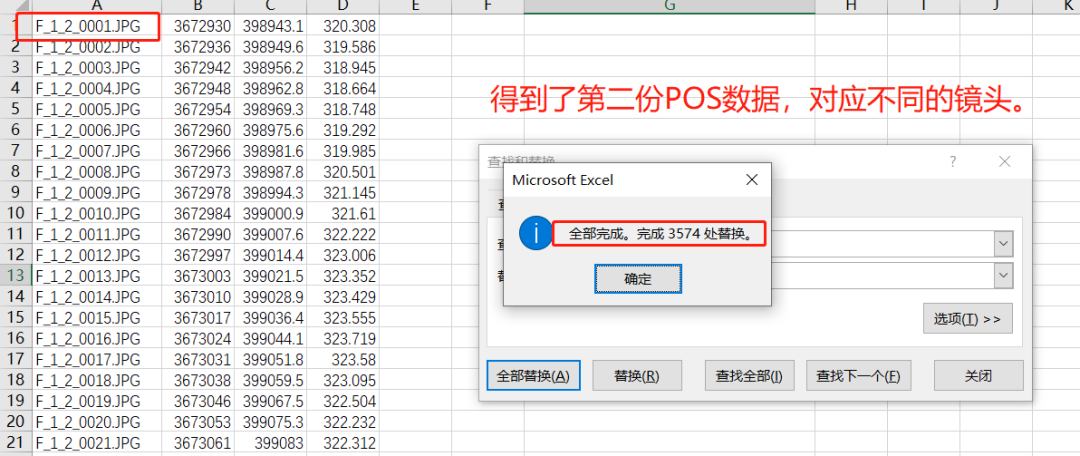Open the upper find-content dropdown arrow

click(1003, 243)
